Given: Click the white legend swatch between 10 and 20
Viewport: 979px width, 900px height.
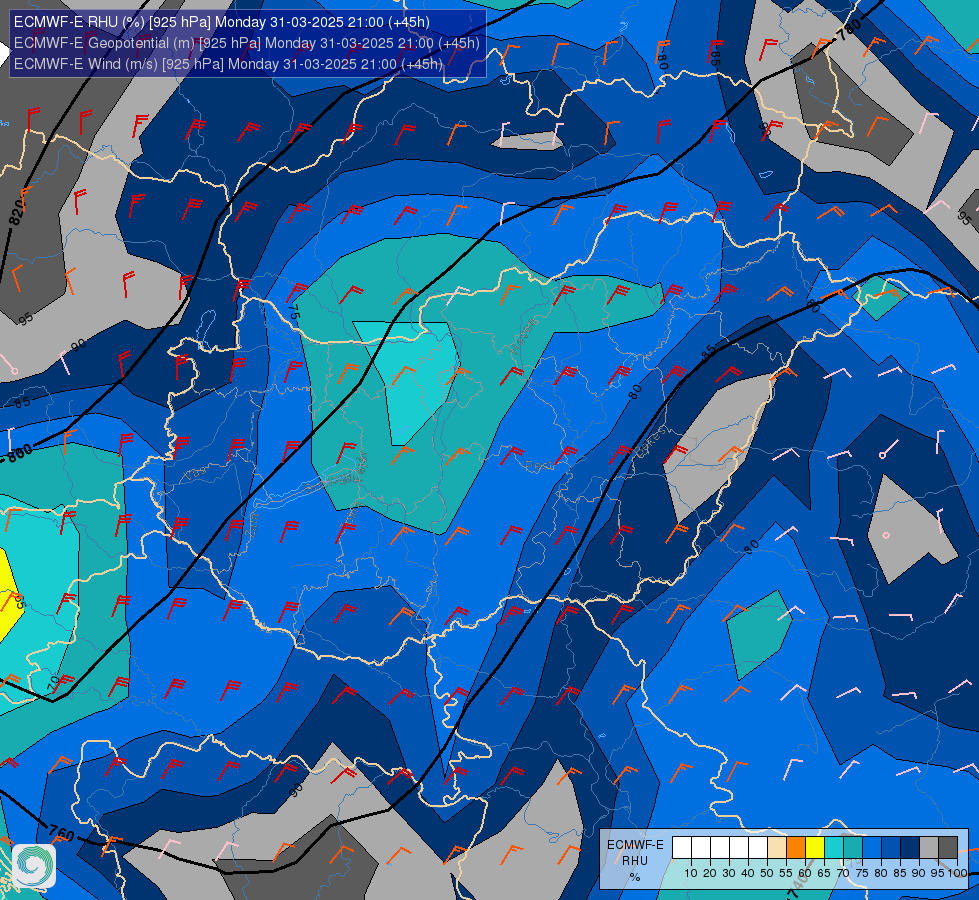Looking at the screenshot, I should 701,847.
